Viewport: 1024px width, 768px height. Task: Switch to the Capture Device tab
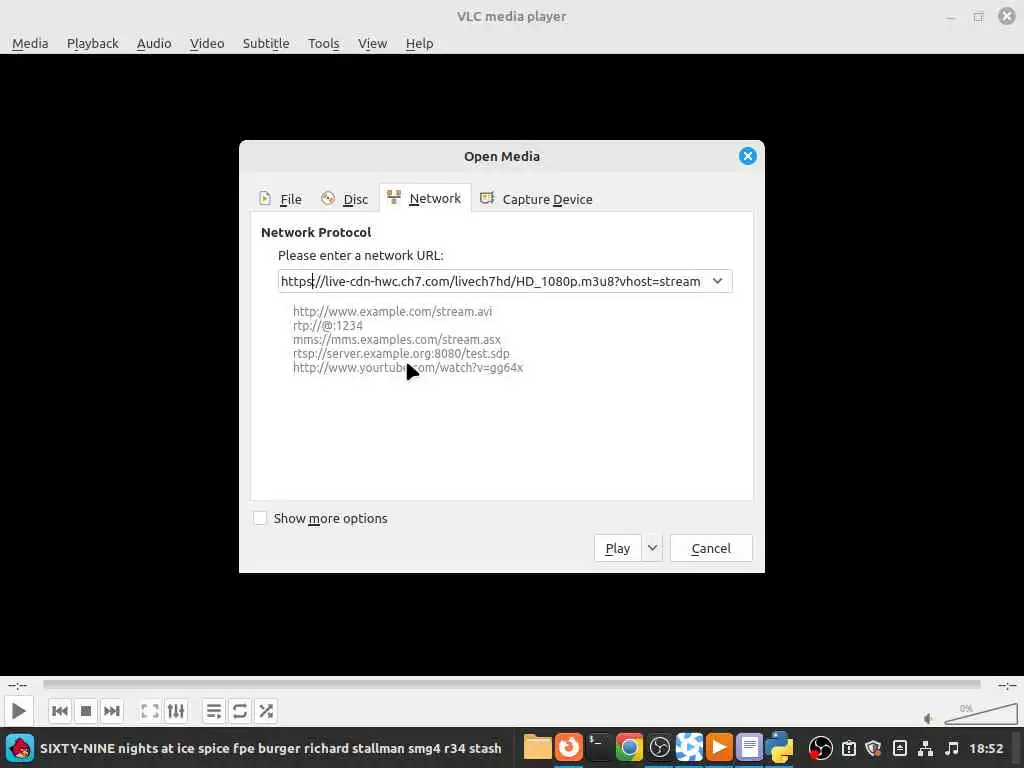tap(536, 199)
